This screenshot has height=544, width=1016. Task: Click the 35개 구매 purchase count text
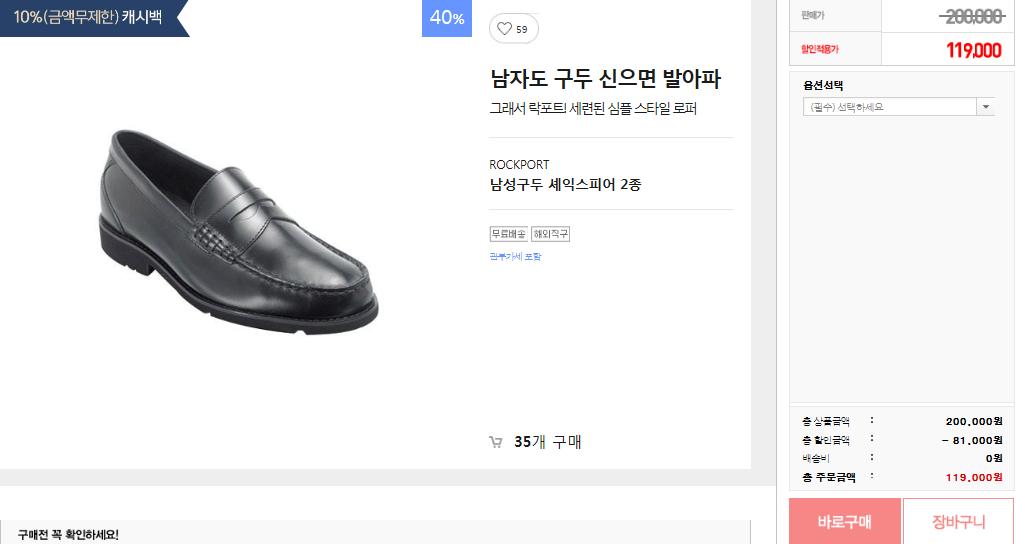547,442
